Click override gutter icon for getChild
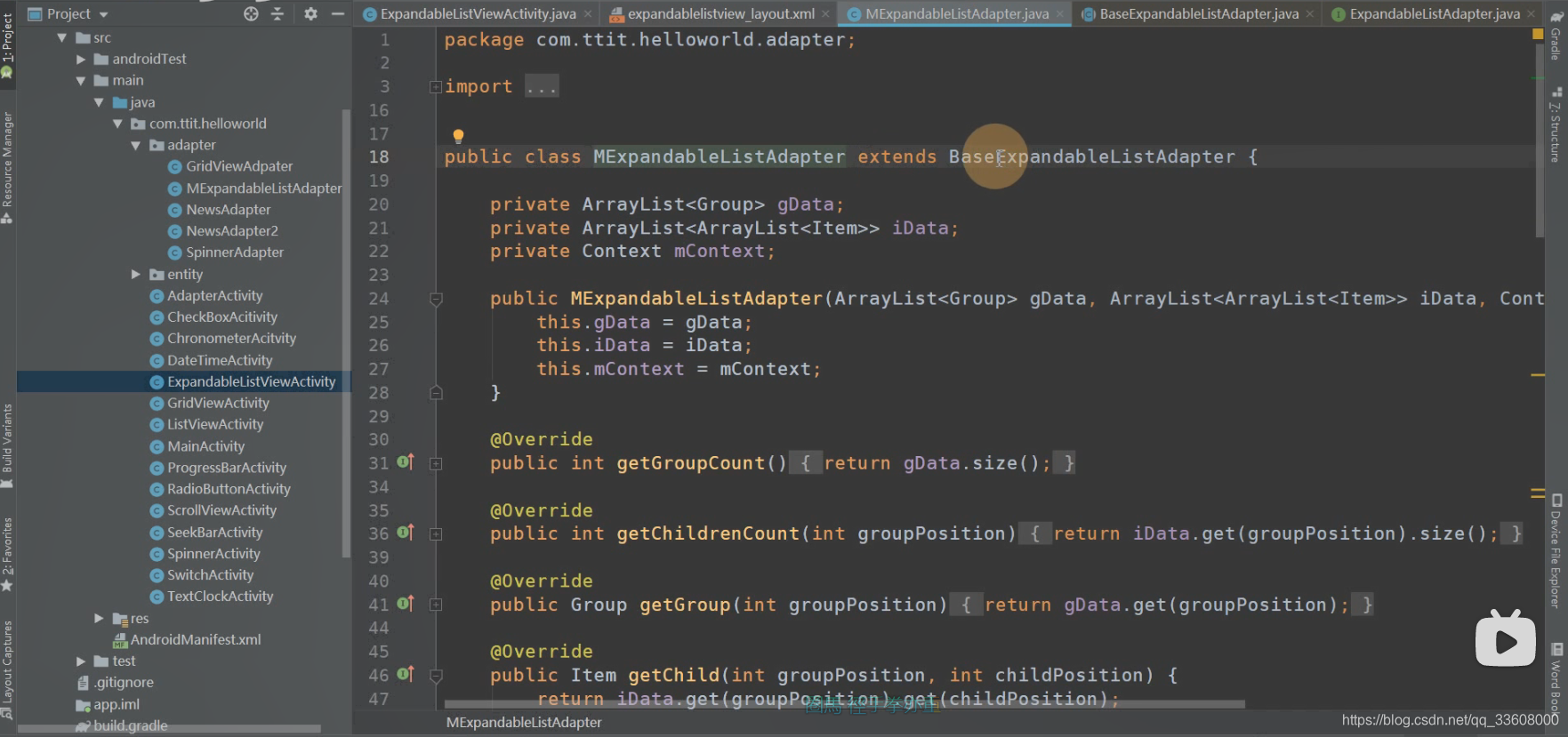 pos(406,674)
